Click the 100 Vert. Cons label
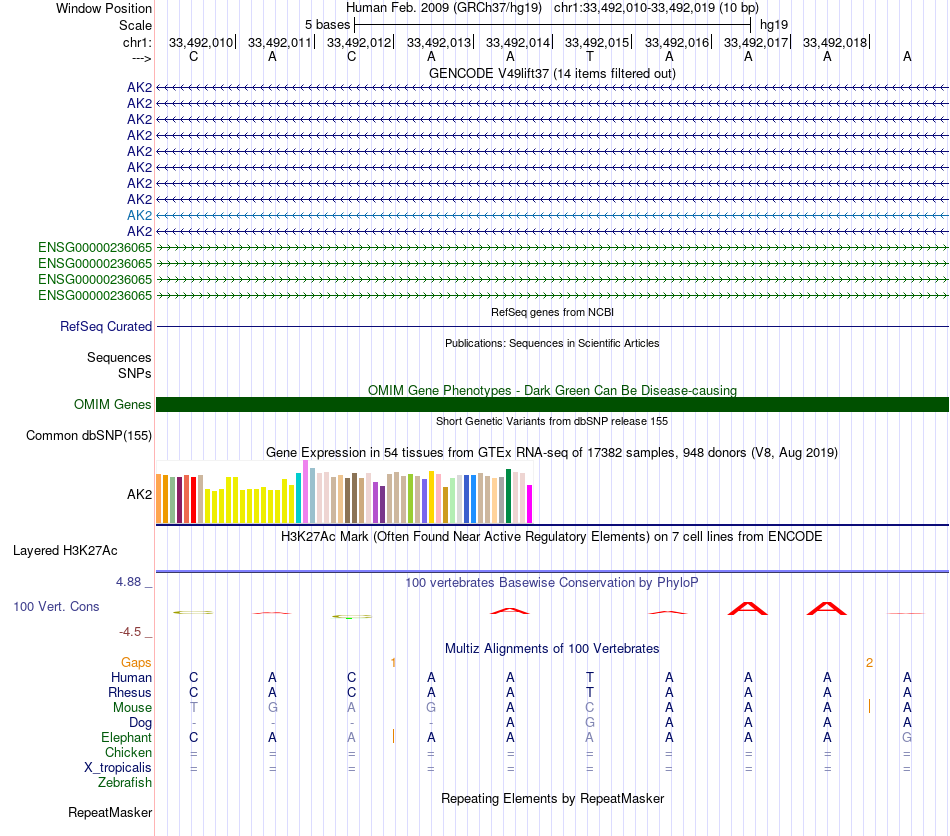The width and height of the screenshot is (950, 836). click(x=56, y=606)
